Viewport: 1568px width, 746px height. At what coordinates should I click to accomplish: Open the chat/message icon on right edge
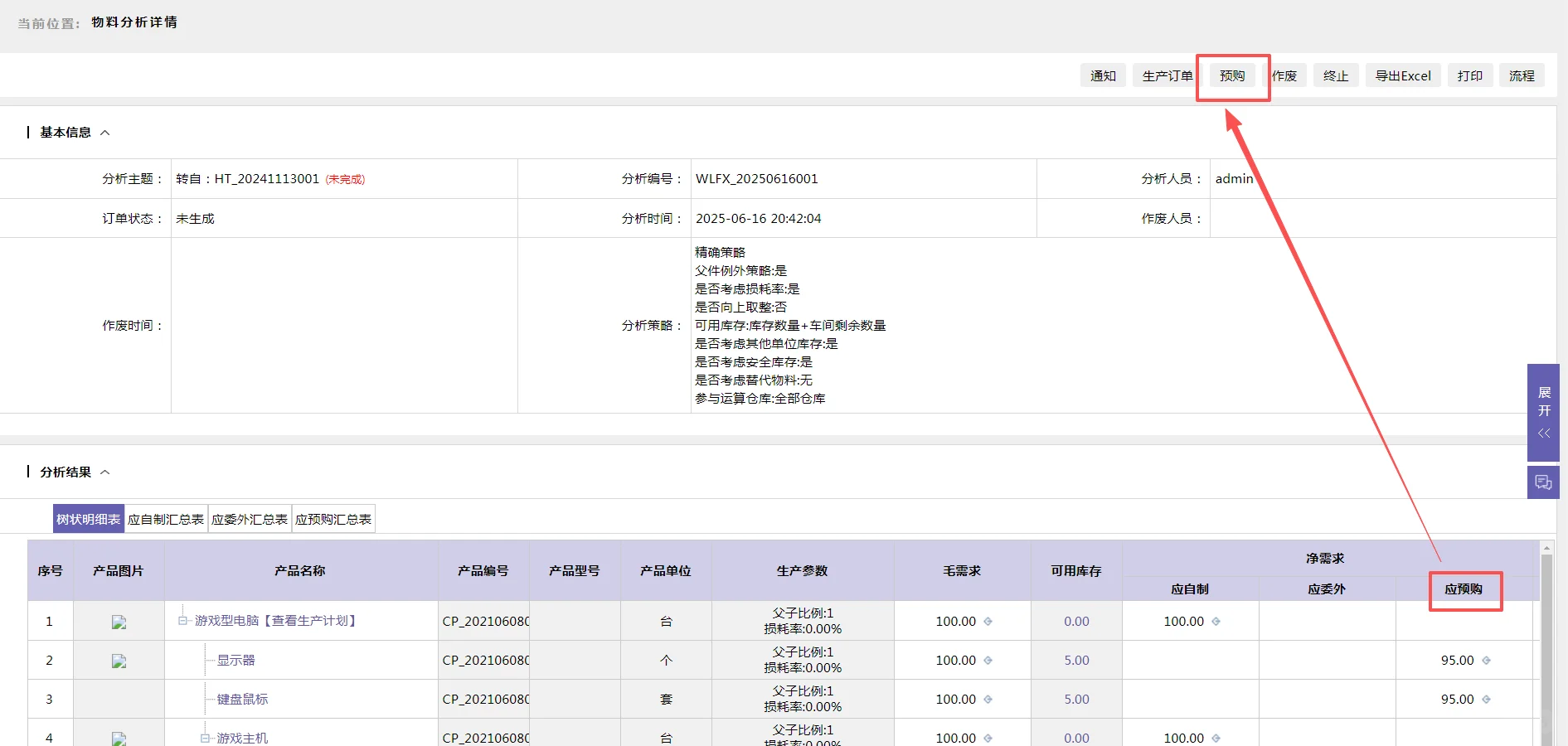tap(1543, 482)
